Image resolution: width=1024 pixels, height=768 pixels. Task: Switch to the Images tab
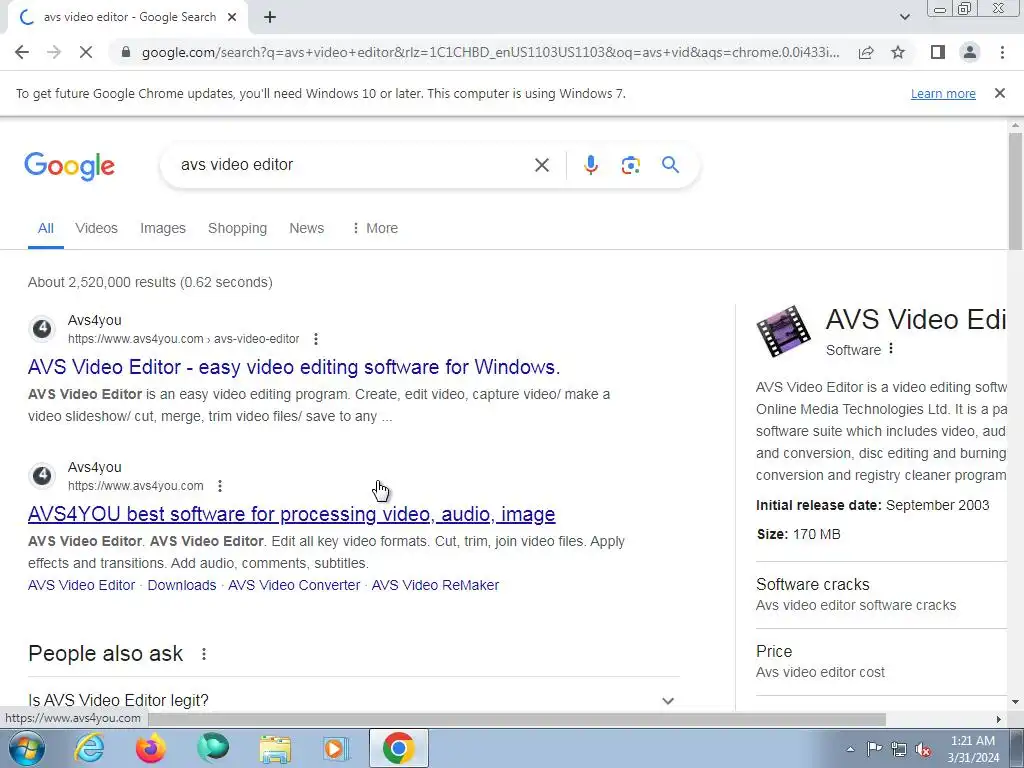pyautogui.click(x=163, y=228)
